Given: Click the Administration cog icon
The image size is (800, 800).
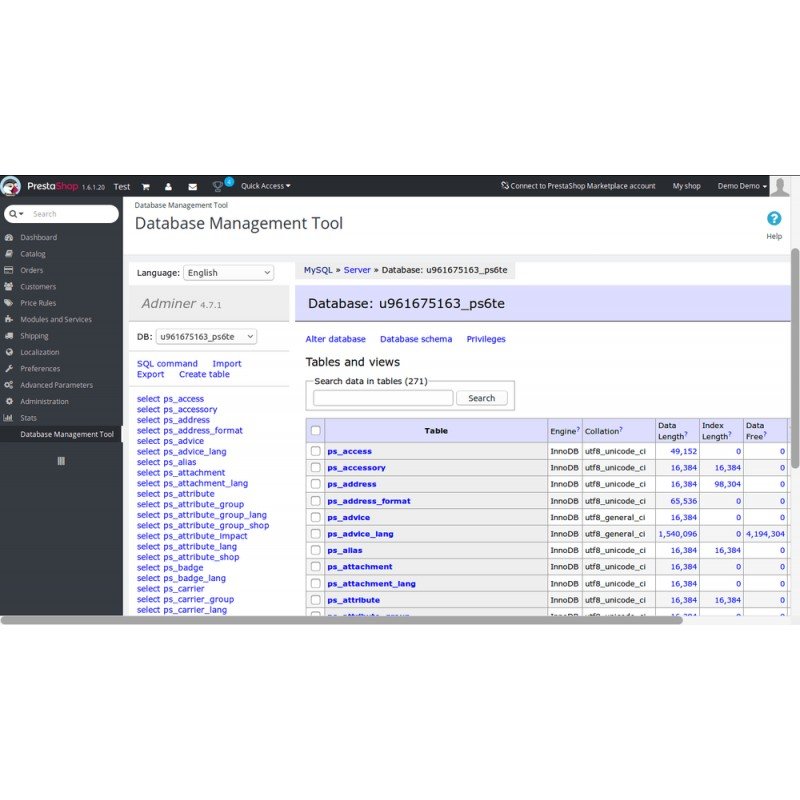Looking at the screenshot, I should [9, 401].
